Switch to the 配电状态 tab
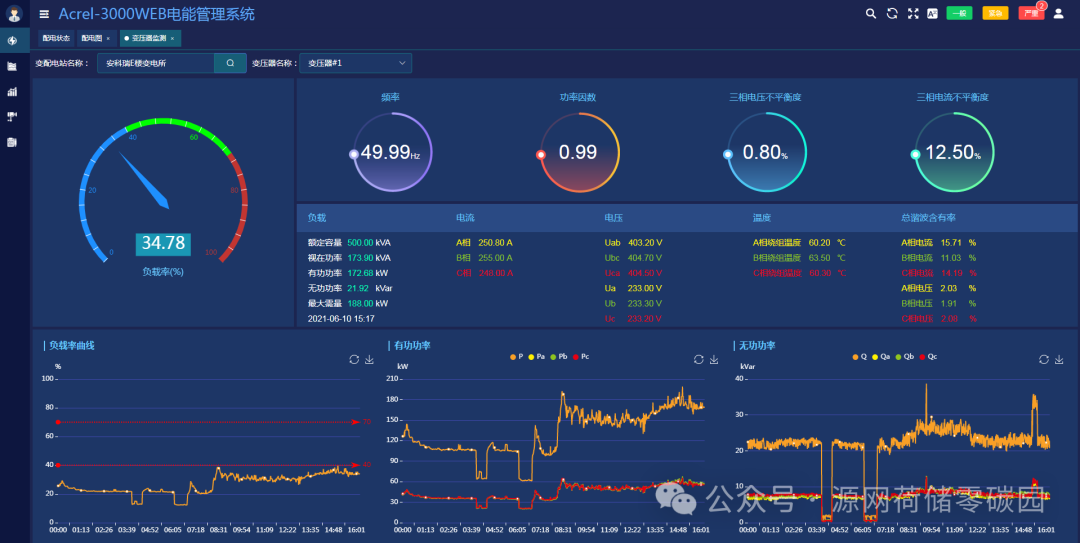Viewport: 1080px width, 543px height. [56, 38]
